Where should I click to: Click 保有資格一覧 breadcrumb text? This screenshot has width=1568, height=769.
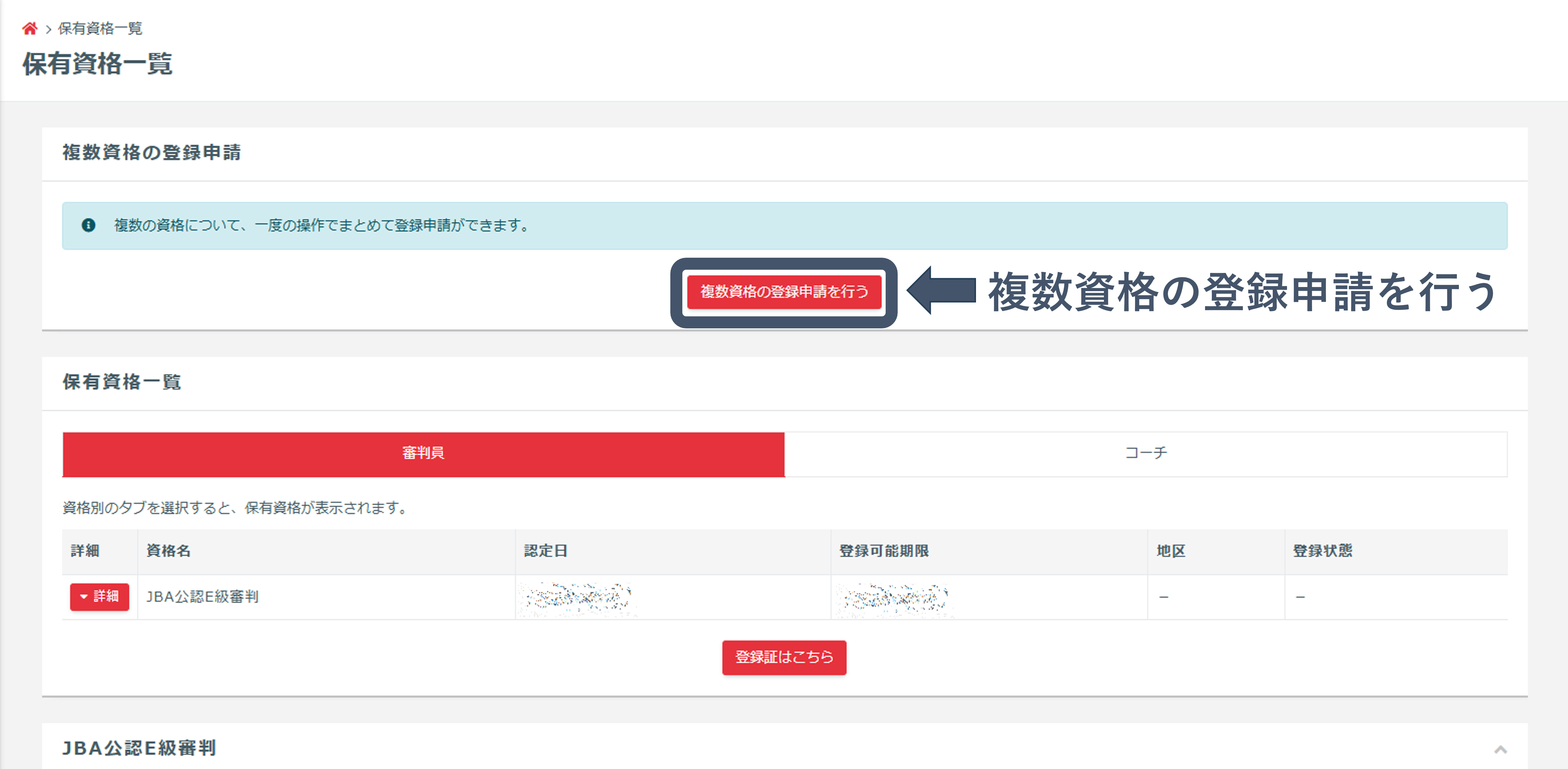coord(100,29)
